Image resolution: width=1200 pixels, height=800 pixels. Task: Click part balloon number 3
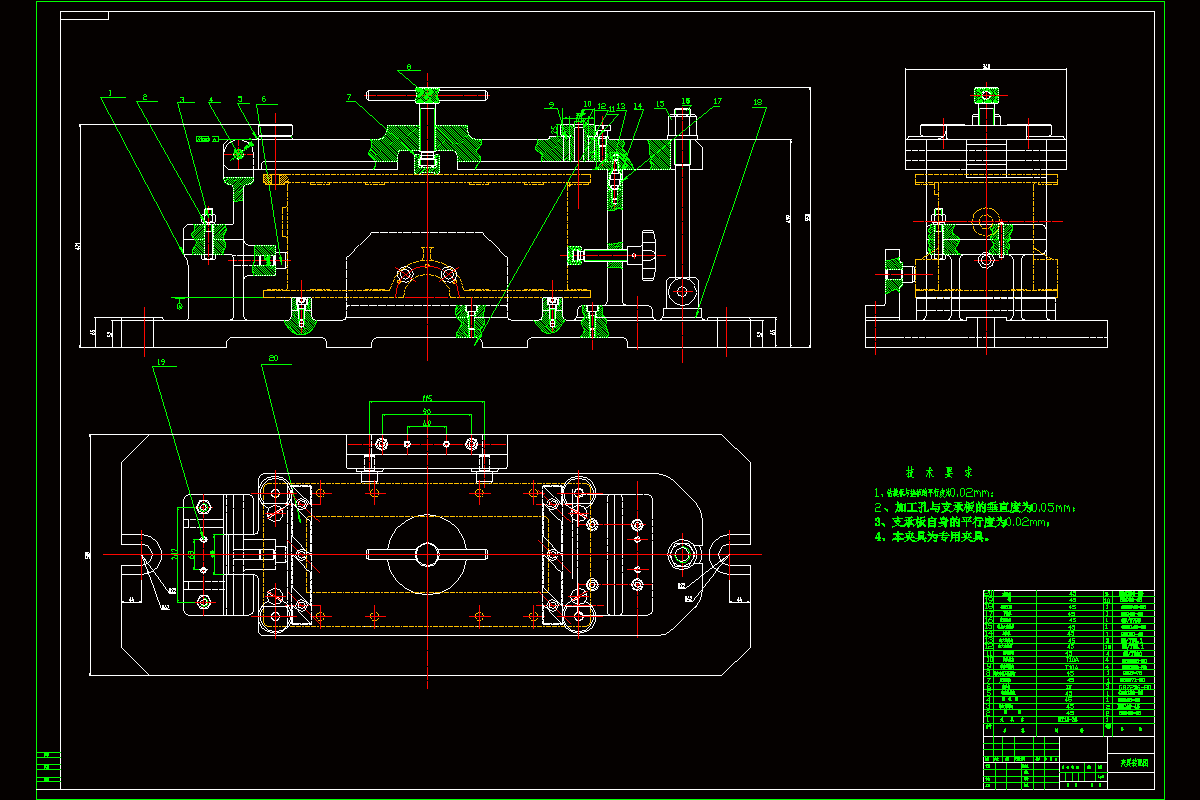tap(181, 100)
